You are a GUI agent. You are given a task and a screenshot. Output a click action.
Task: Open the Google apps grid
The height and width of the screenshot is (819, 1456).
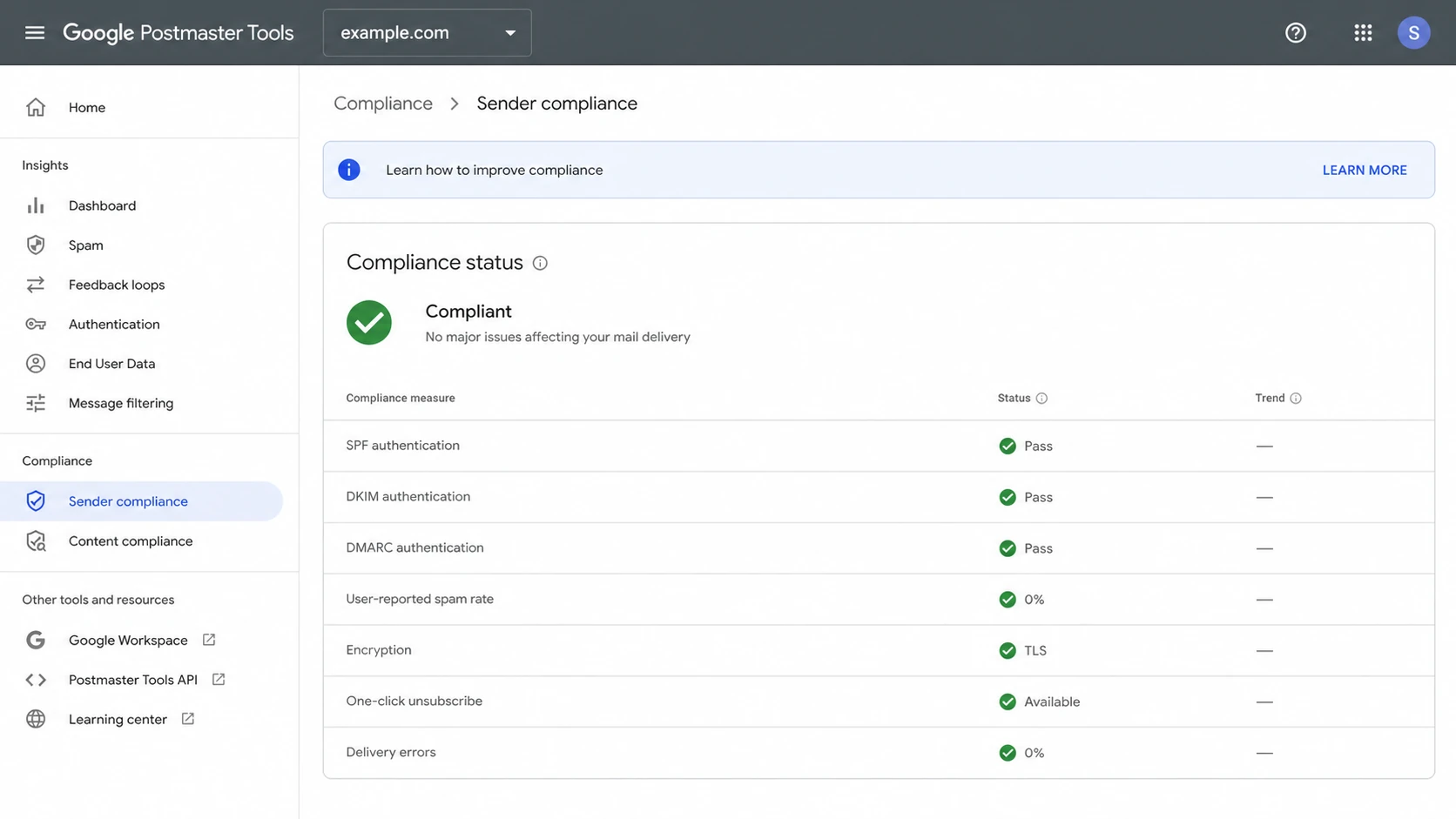[x=1363, y=32]
